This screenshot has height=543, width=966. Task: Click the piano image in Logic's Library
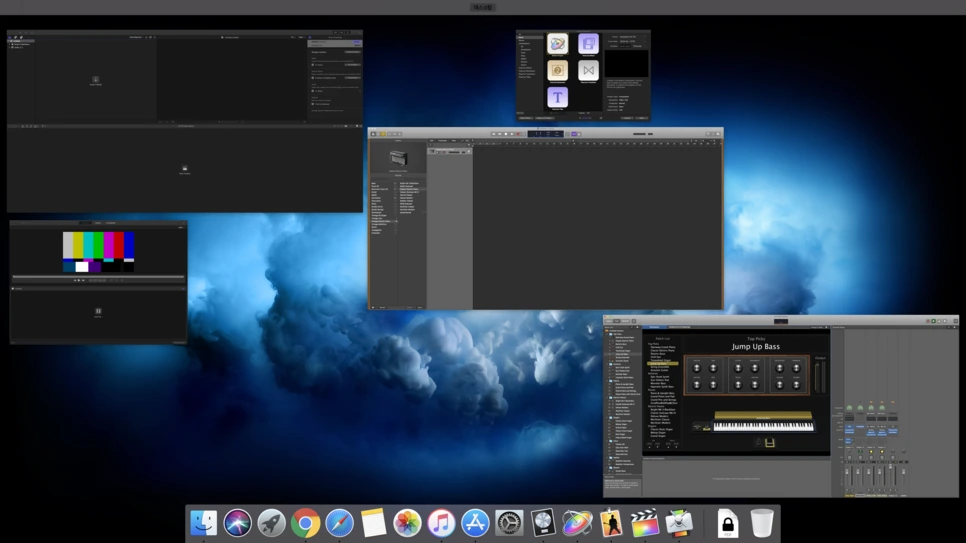(x=398, y=159)
